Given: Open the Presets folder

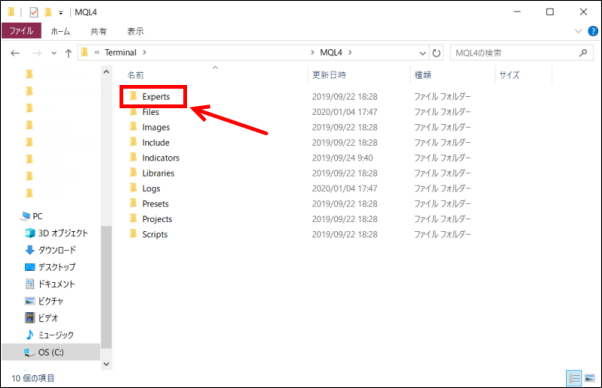Looking at the screenshot, I should 155,204.
